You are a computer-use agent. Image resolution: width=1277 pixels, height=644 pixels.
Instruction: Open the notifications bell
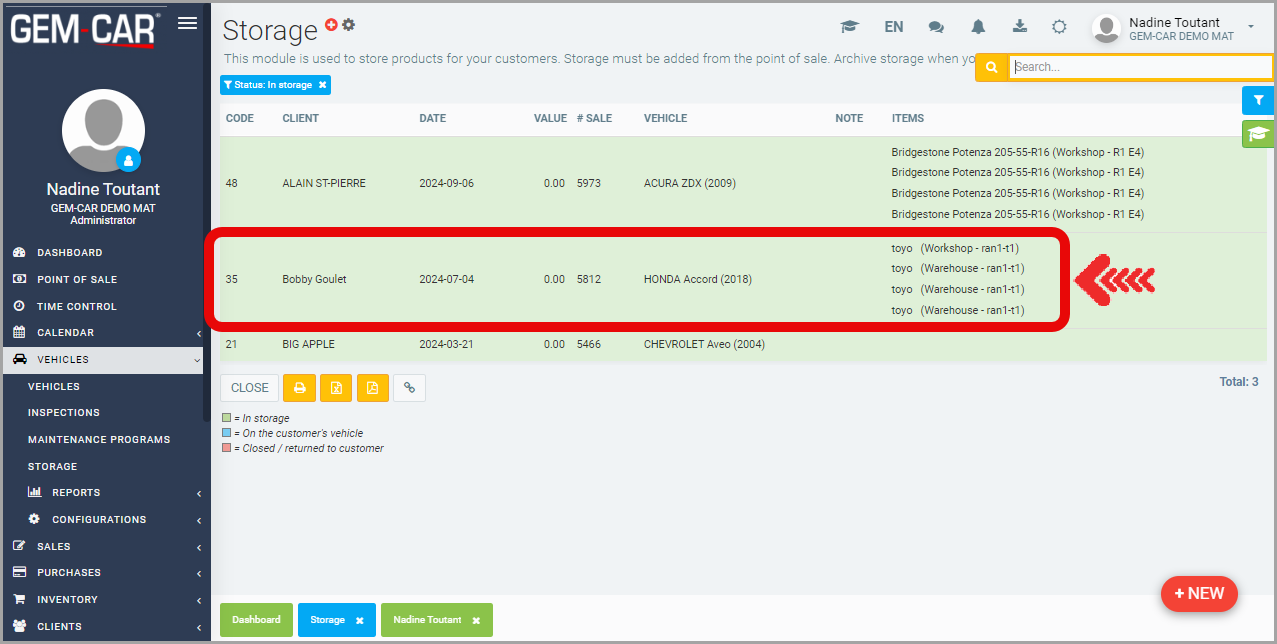coord(978,27)
